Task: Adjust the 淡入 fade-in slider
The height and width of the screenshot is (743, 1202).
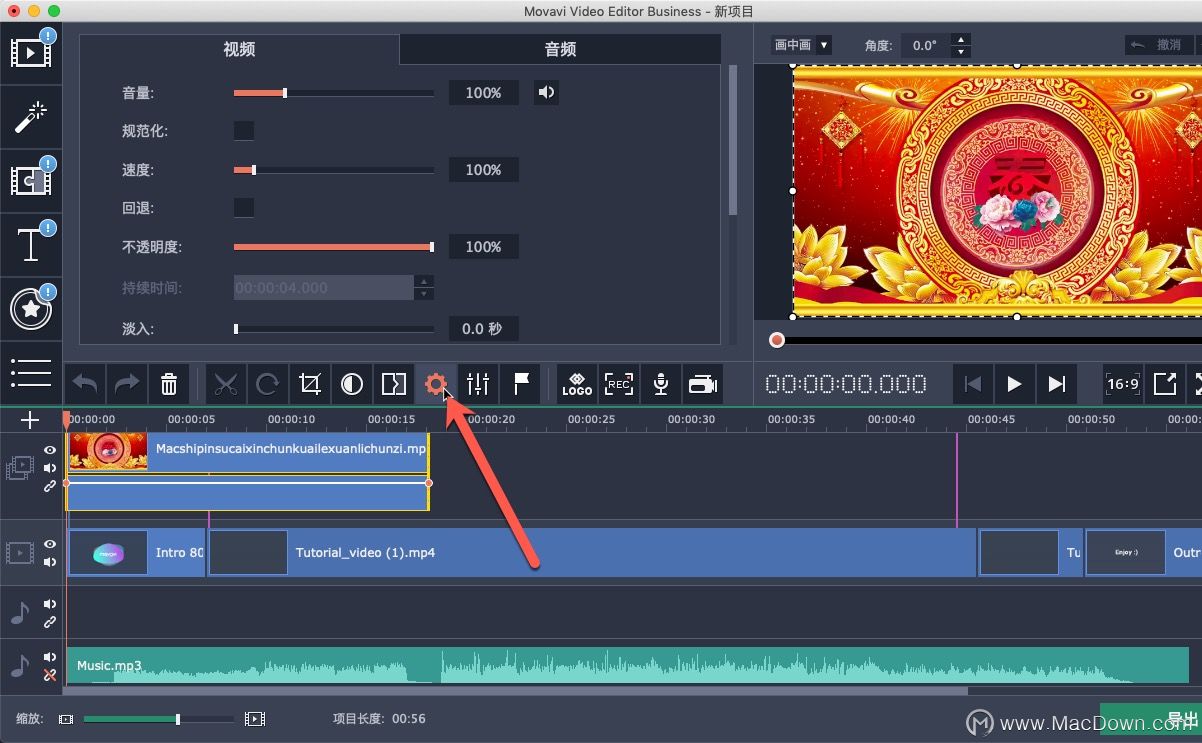Action: point(334,329)
